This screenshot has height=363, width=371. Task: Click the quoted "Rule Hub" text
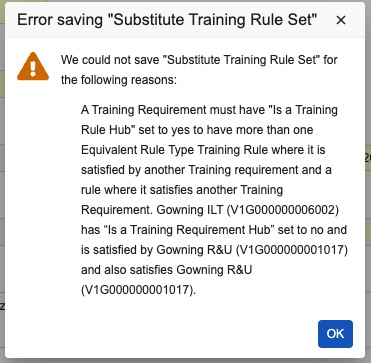click(108, 130)
